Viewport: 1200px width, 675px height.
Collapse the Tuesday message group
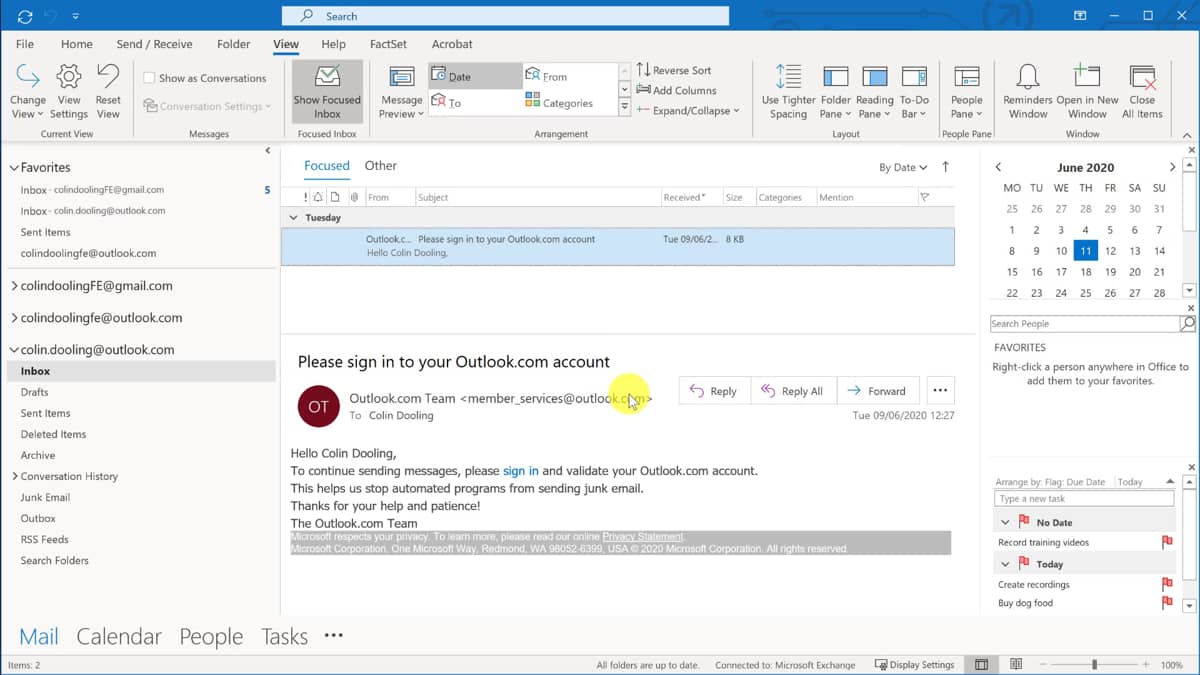pyautogui.click(x=293, y=217)
